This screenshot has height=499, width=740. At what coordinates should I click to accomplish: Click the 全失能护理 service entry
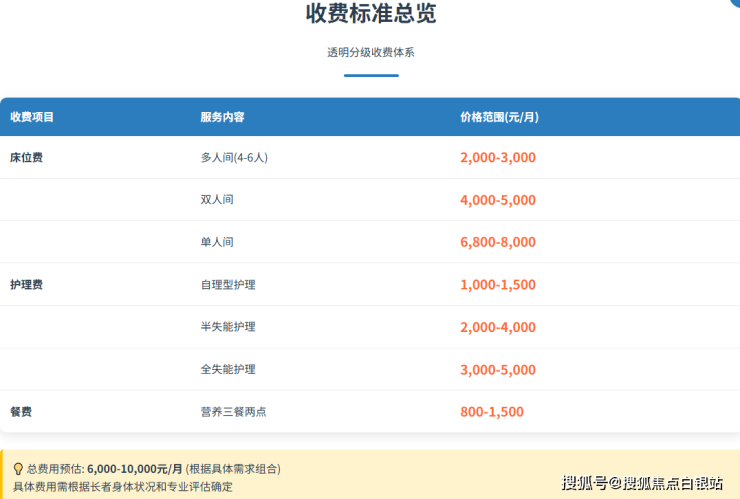pos(228,370)
